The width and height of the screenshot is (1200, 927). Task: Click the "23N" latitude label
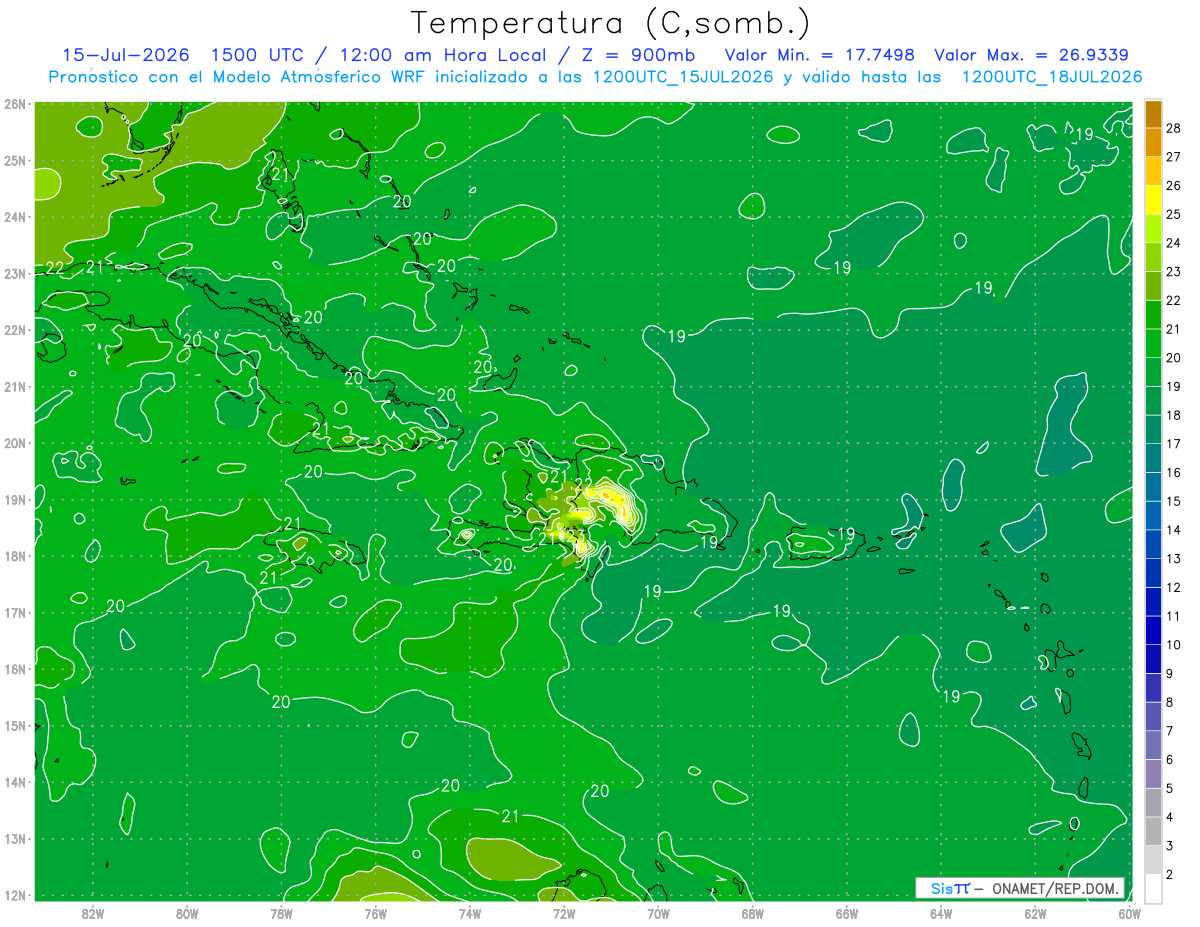click(x=15, y=273)
